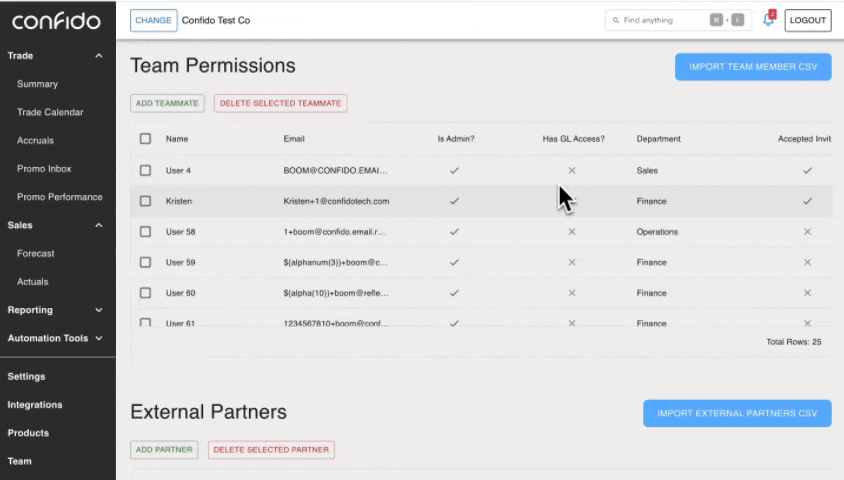Open the notifications bell
This screenshot has height=480, width=844.
click(x=768, y=20)
